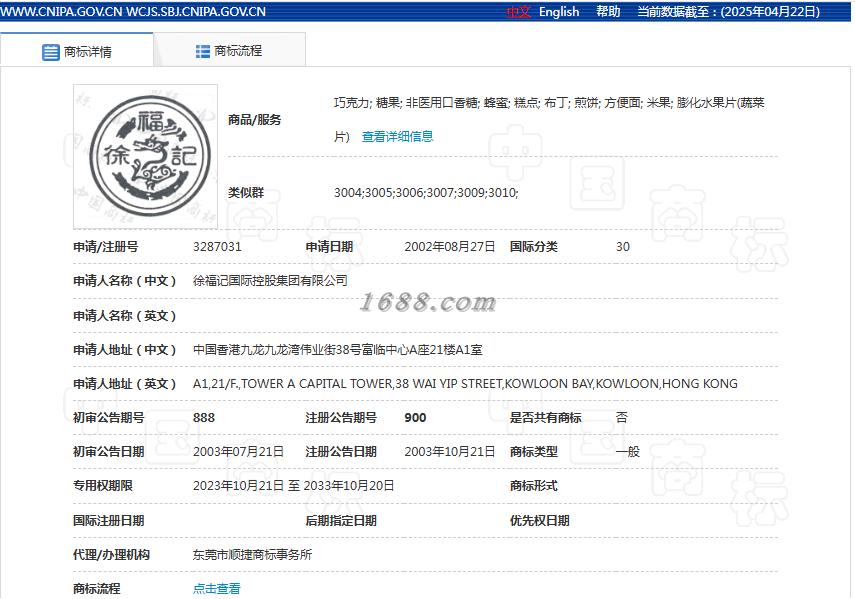Select applicant name 徐福记国际控股集团有限公司
The width and height of the screenshot is (855, 599).
270,281
